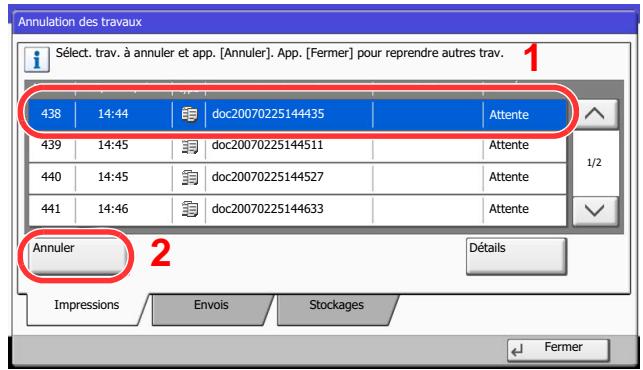Click the blue info icon

(37, 59)
